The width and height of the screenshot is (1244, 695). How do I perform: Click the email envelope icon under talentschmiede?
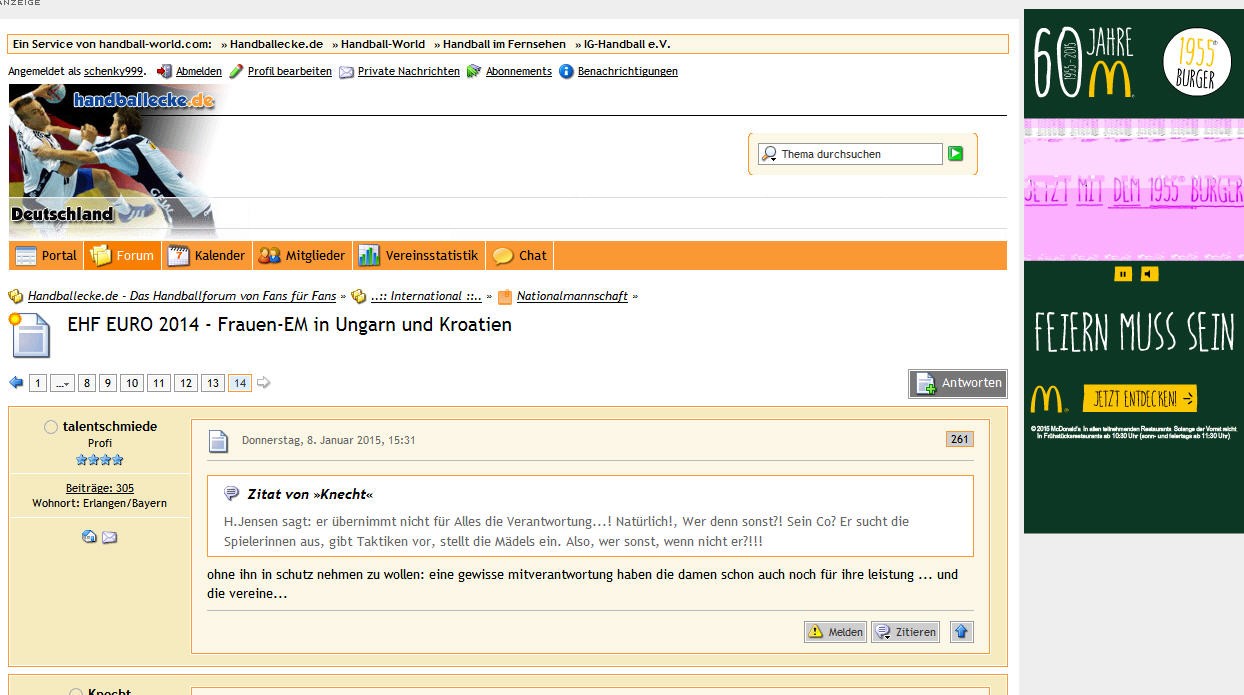109,537
